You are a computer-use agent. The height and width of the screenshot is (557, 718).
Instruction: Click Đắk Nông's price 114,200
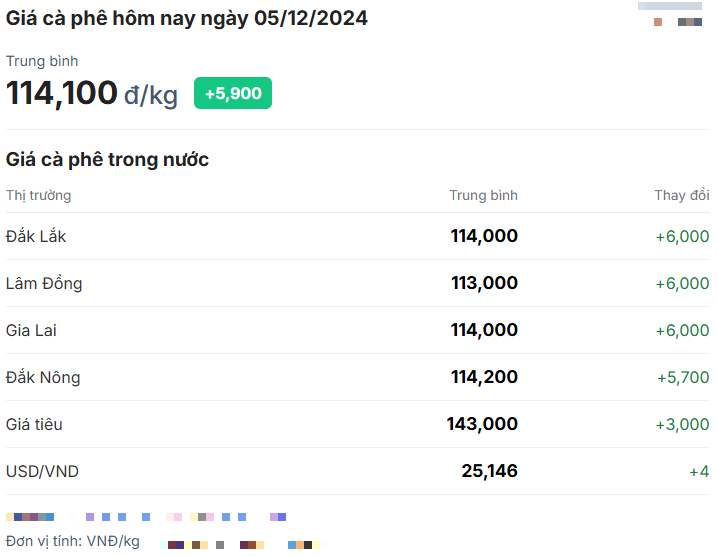click(x=484, y=377)
